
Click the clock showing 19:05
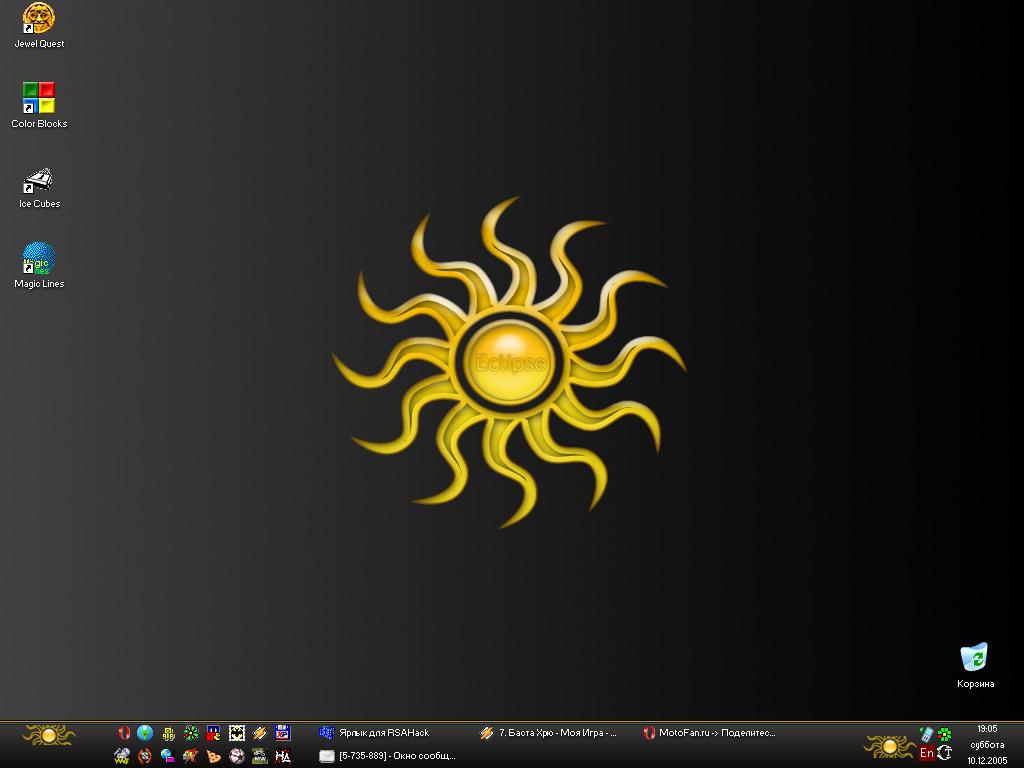[x=987, y=729]
